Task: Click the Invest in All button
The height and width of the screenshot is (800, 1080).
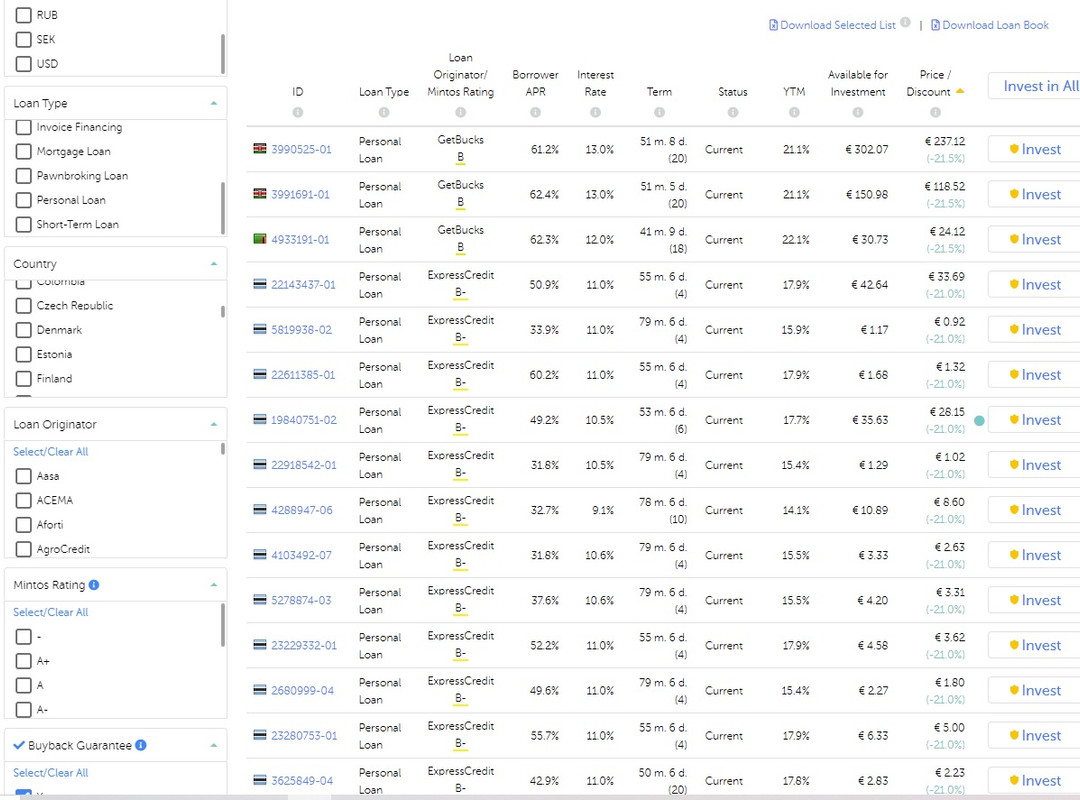Action: 1034,86
